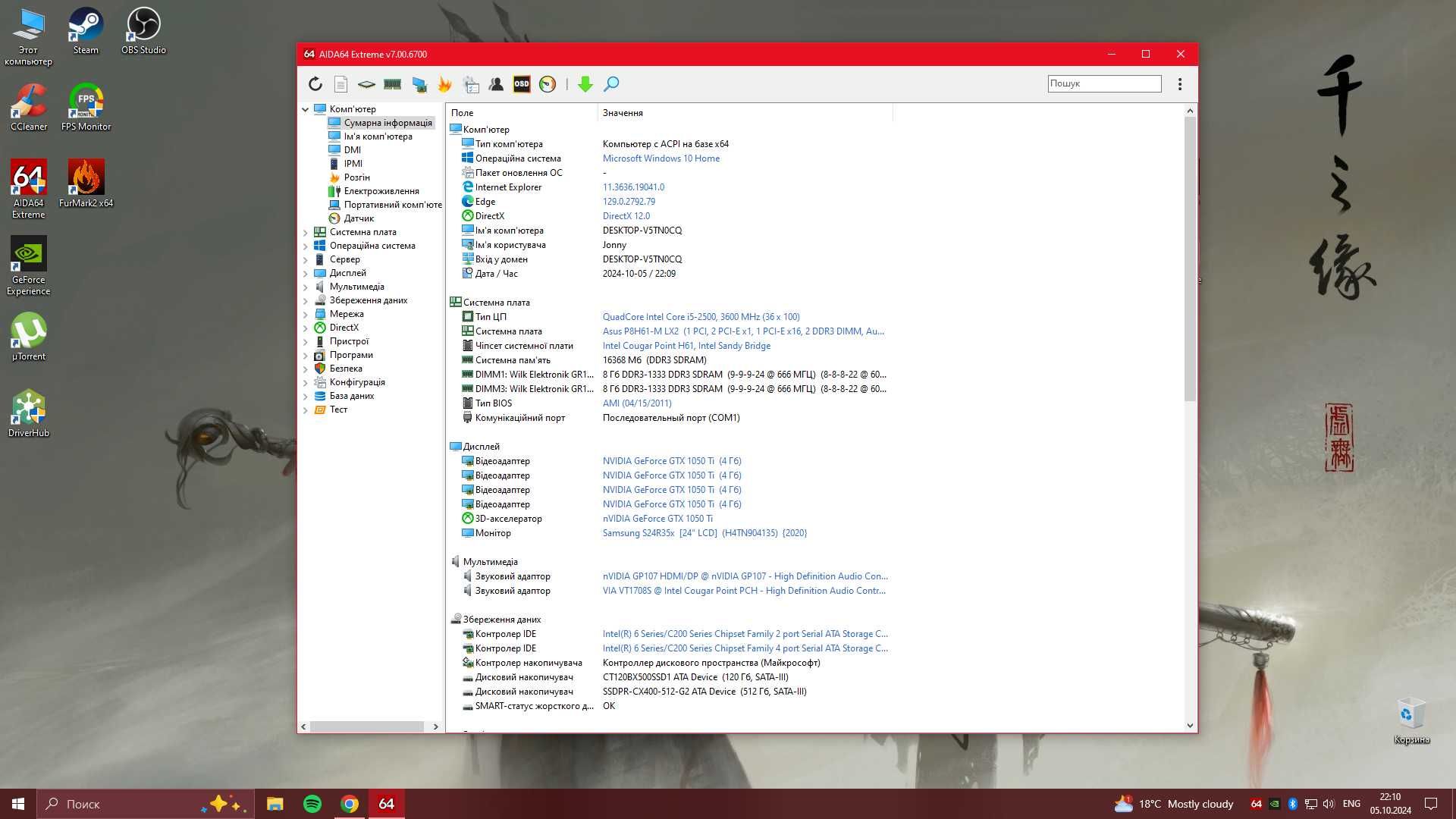Screen dimensions: 1456x819
Task: Select FPS Monitor desktop icon
Action: [86, 108]
